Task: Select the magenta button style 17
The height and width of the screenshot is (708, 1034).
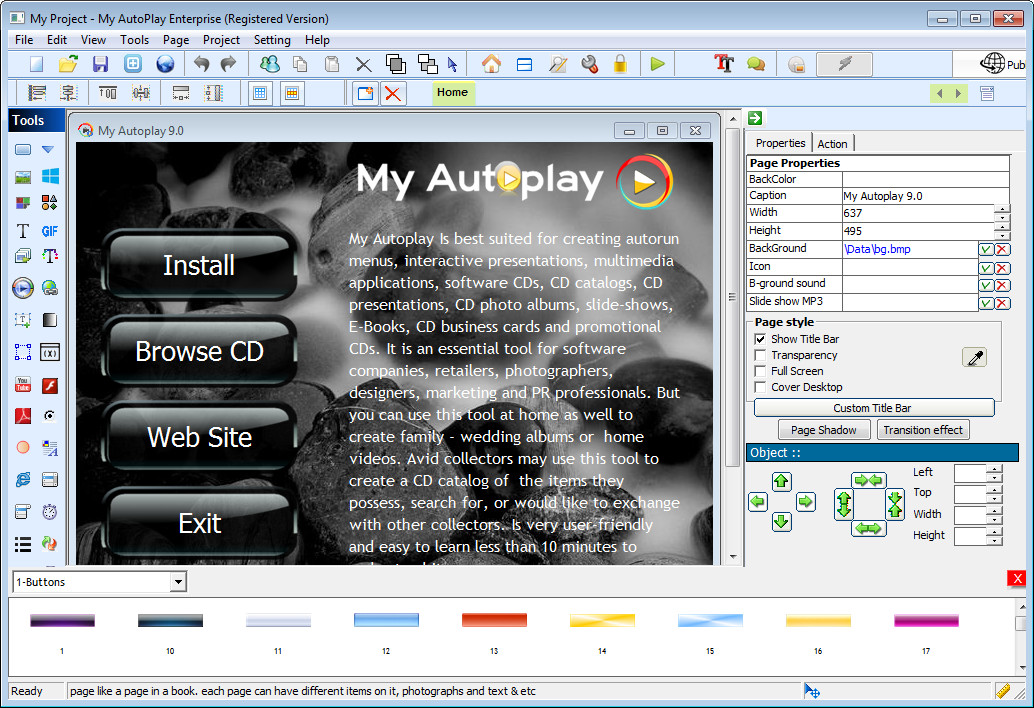Action: 926,620
